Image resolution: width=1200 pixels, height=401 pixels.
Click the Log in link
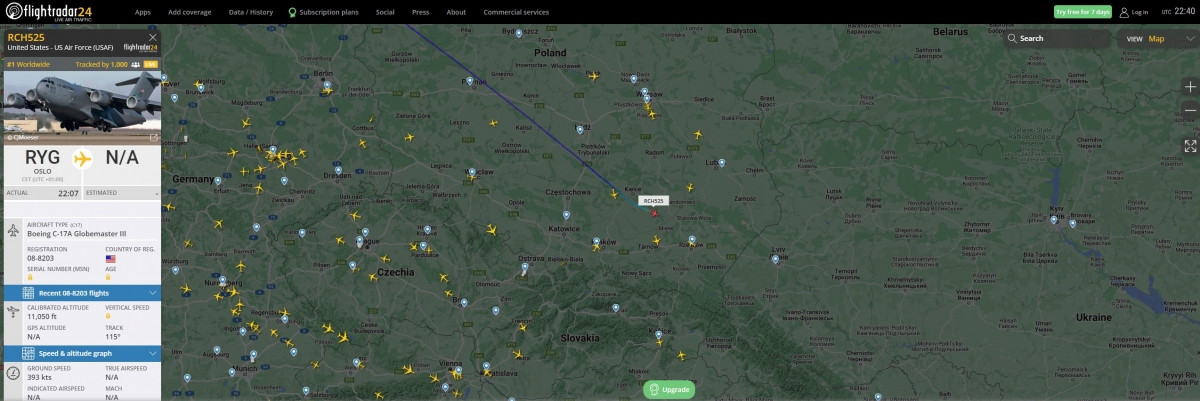pos(1135,12)
